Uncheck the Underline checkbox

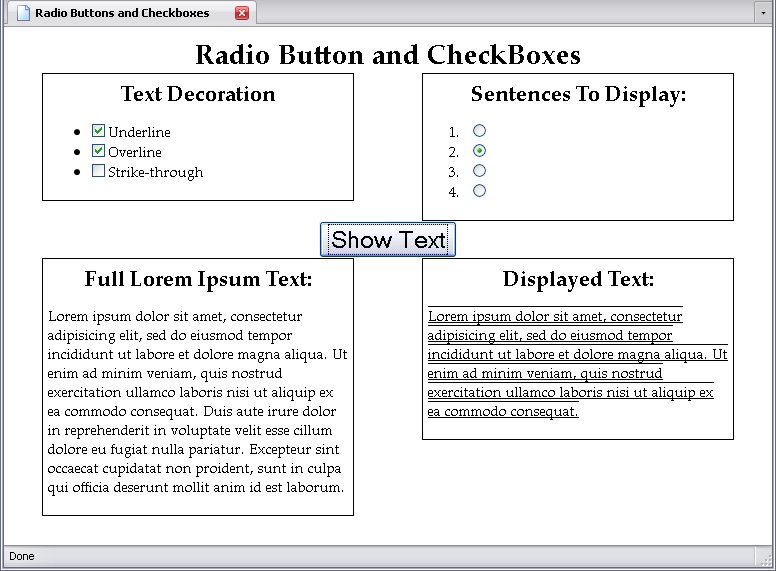click(98, 131)
